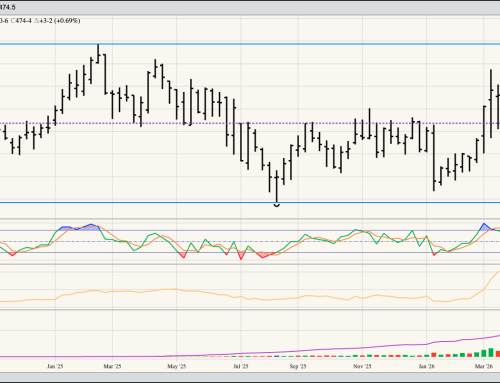Select the C474-4 closing price readout

21,21
